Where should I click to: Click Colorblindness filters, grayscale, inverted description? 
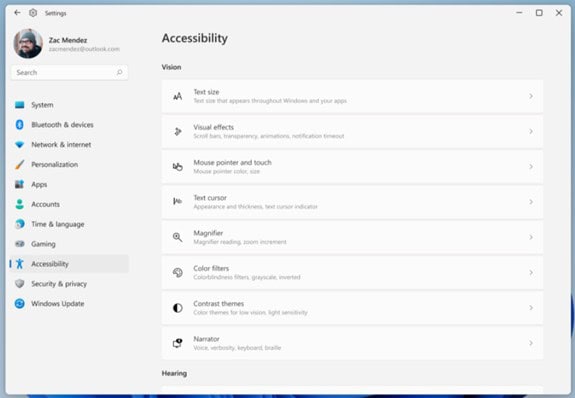pyautogui.click(x=247, y=277)
